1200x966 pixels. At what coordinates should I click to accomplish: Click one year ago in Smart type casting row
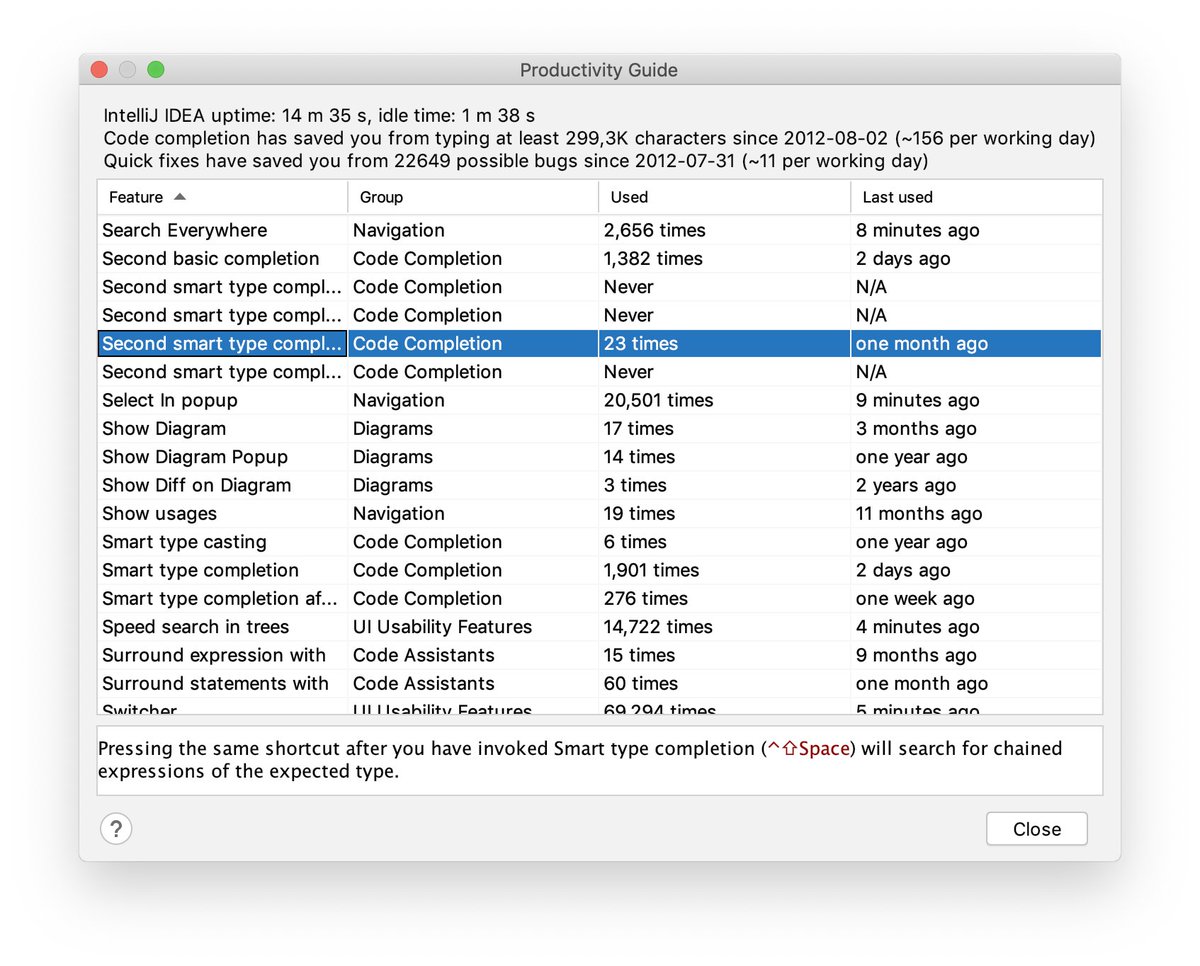pyautogui.click(x=976, y=542)
